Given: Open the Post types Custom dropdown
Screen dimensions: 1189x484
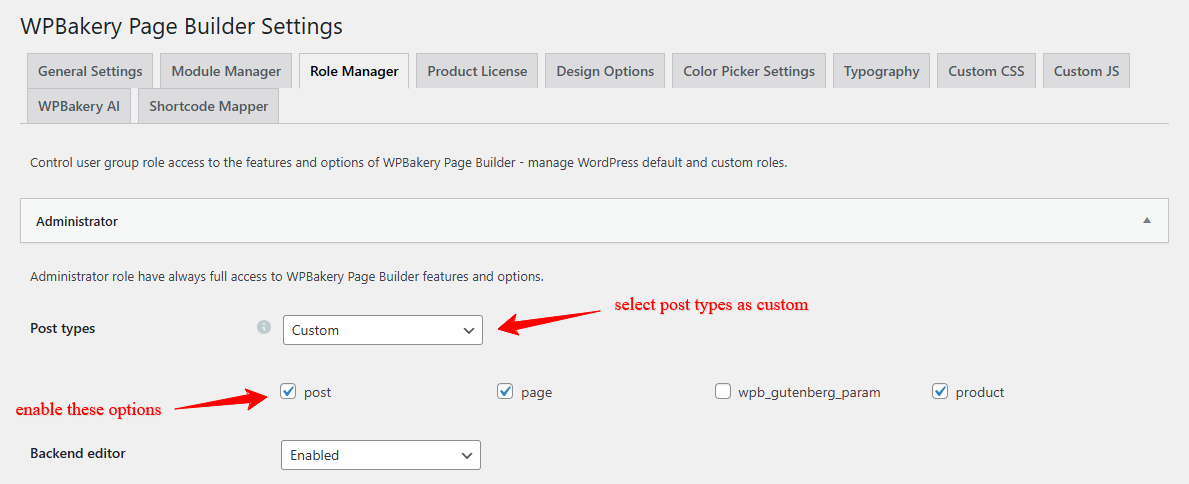Looking at the screenshot, I should [x=382, y=330].
